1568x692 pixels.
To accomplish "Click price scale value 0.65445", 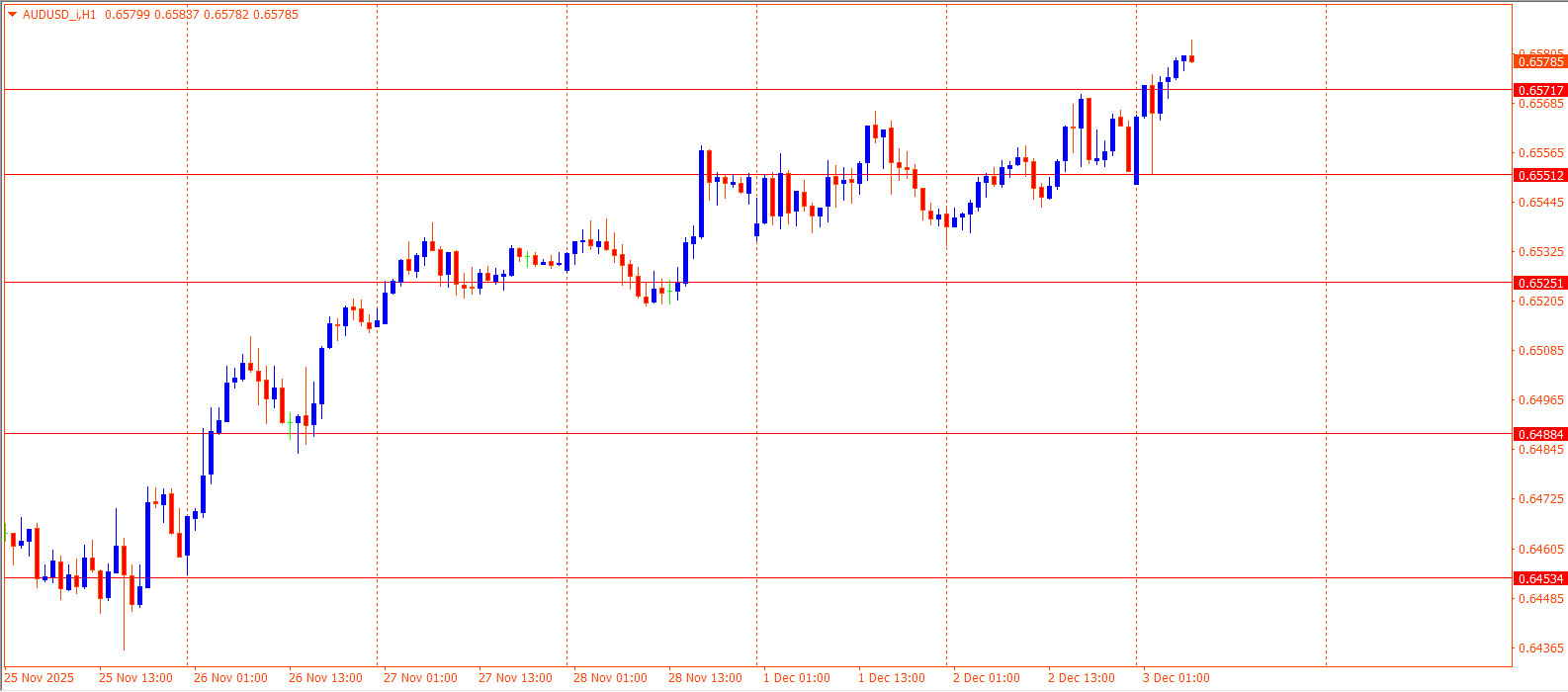I will 1541,203.
